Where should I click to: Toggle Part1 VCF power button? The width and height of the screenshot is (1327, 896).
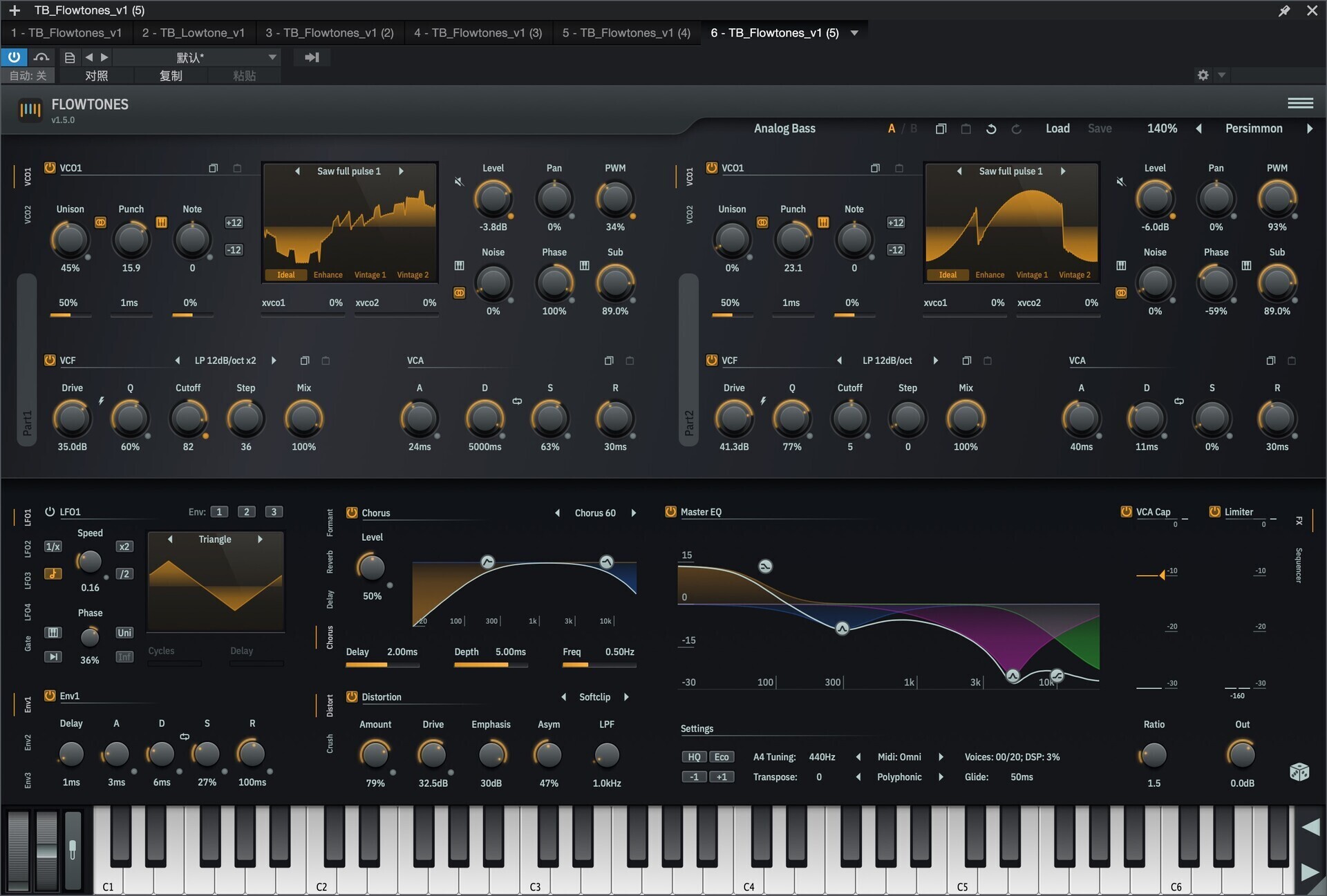tap(50, 360)
